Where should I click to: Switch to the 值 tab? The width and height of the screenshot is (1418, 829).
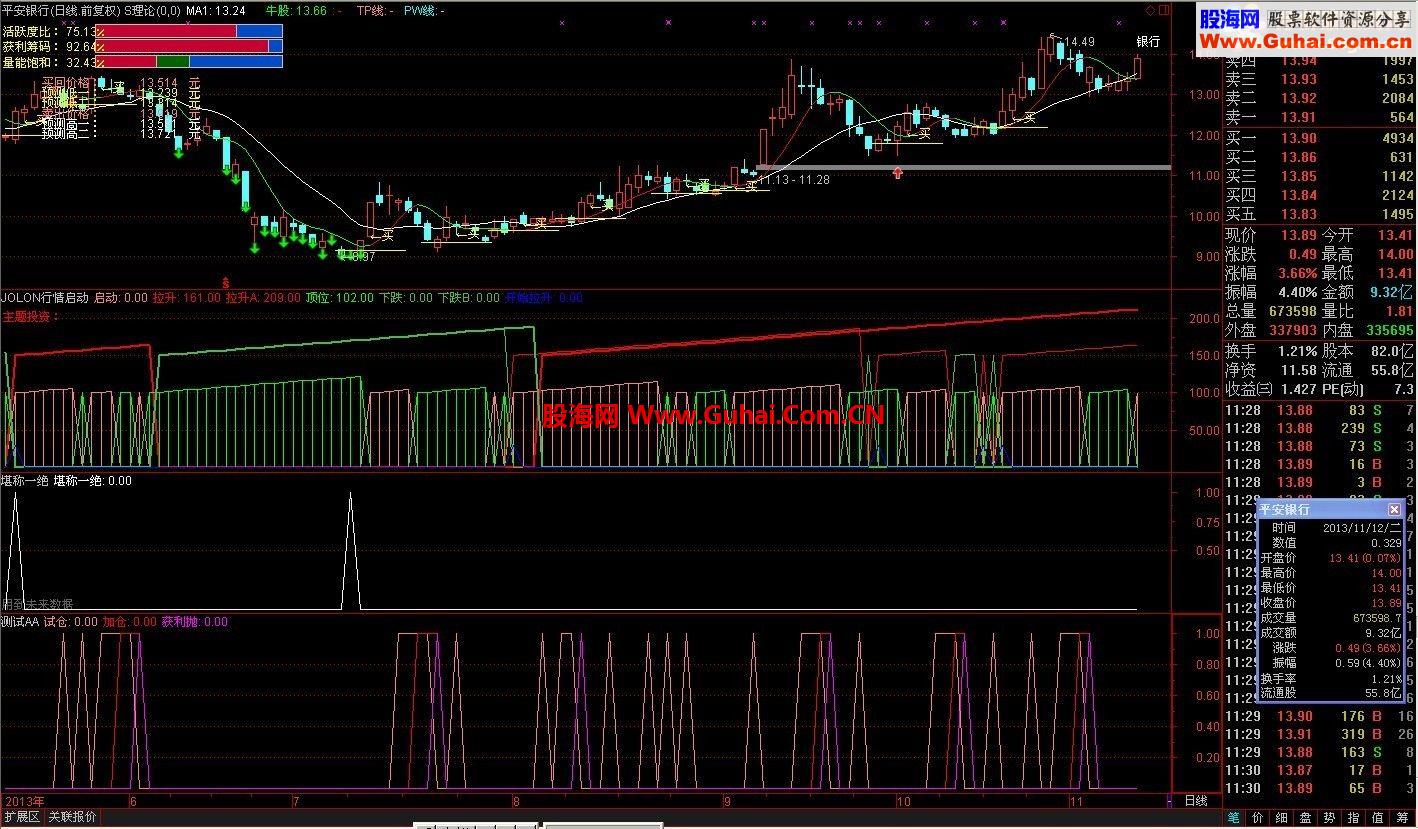tap(1378, 818)
